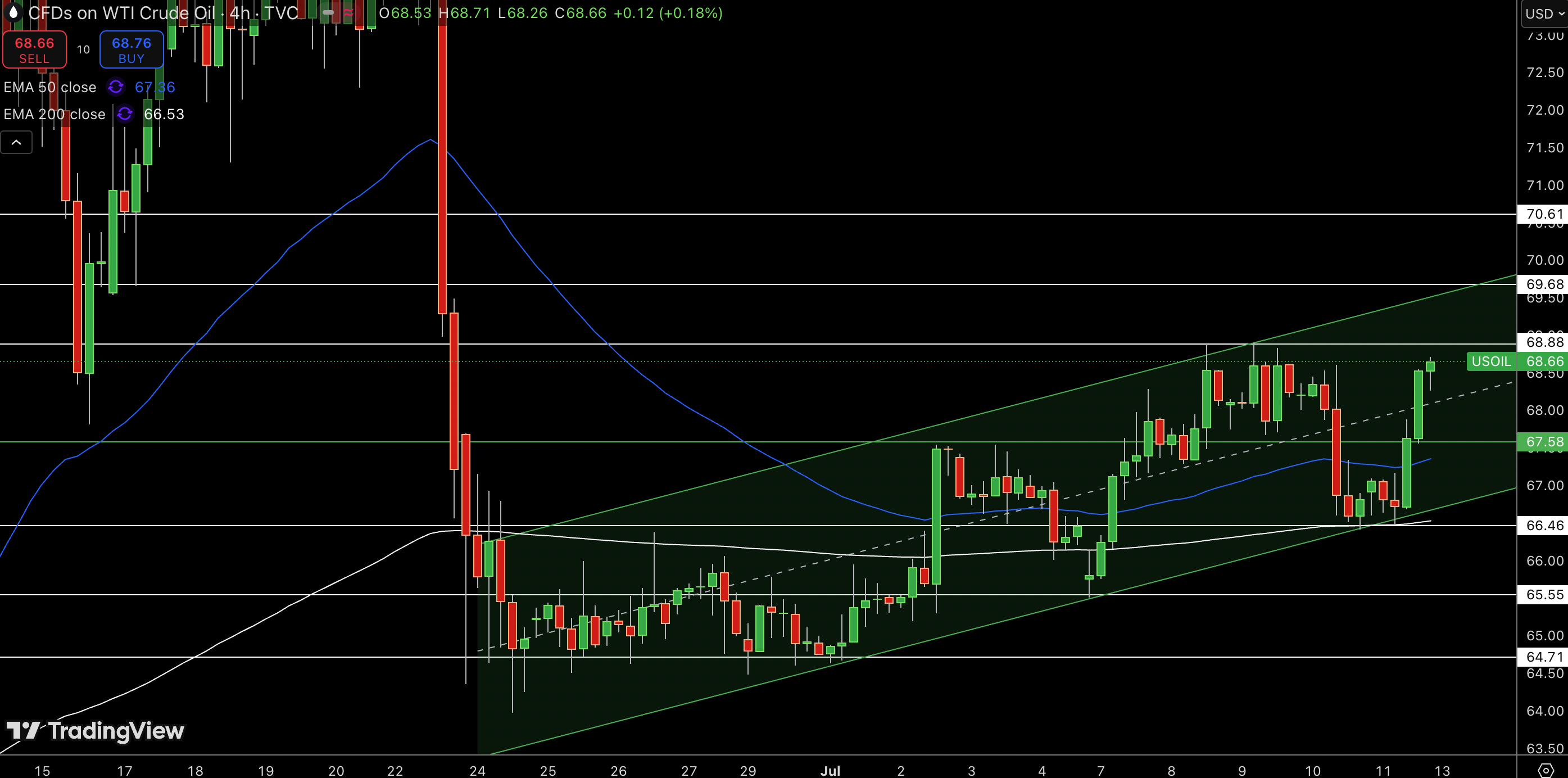Open the USD currency dropdown

click(x=1544, y=13)
